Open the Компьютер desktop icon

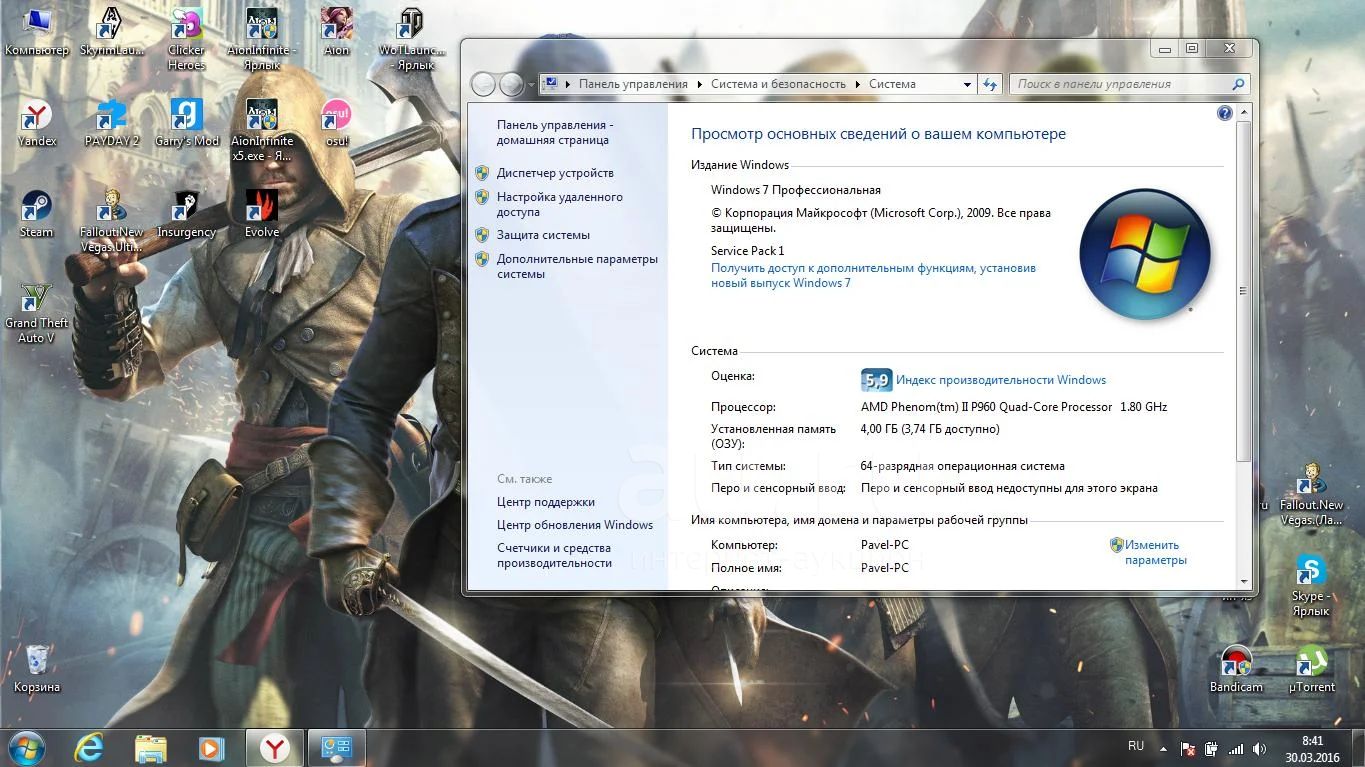click(36, 32)
